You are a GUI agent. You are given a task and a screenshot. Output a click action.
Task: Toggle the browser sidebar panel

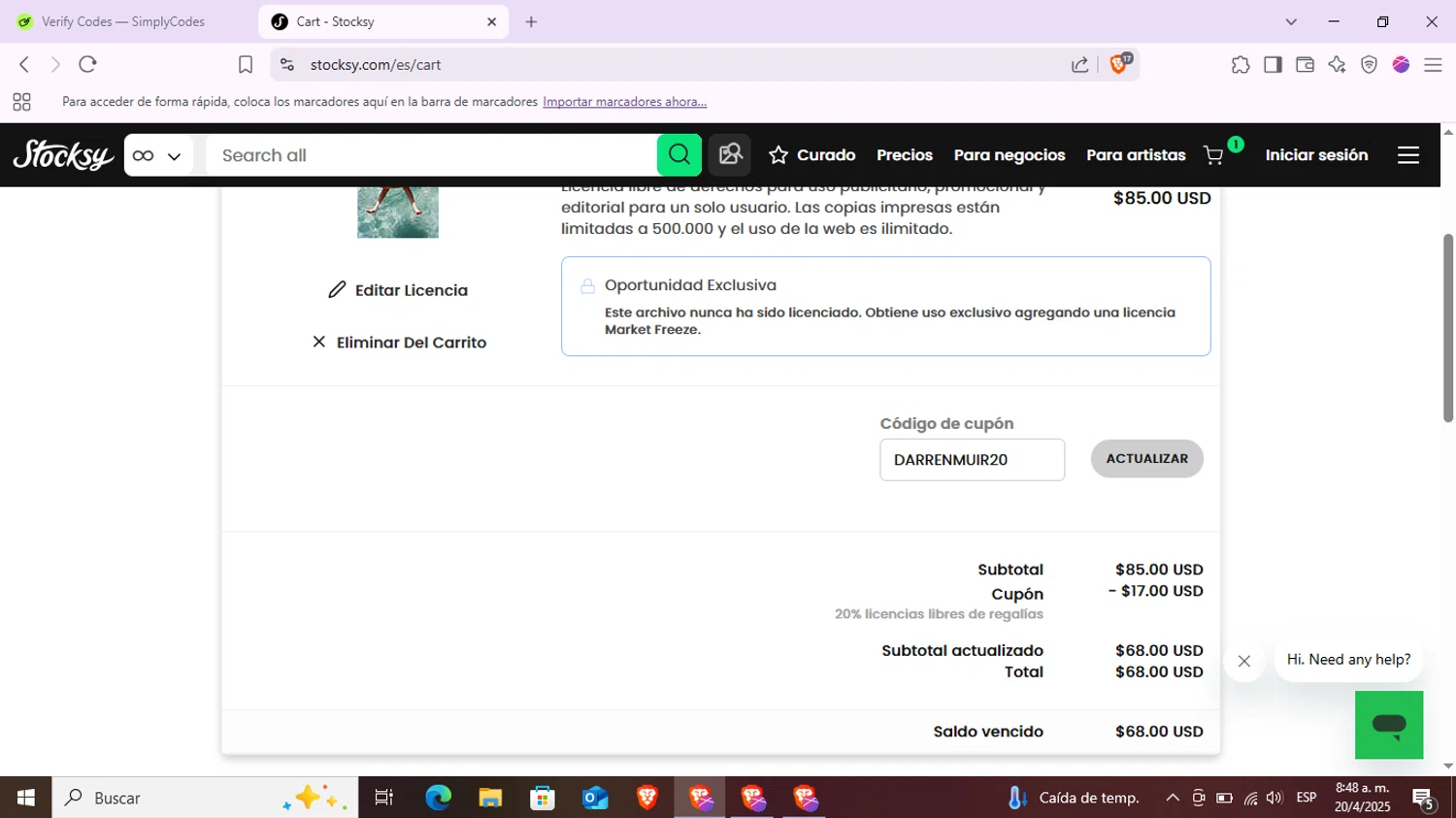[1273, 64]
